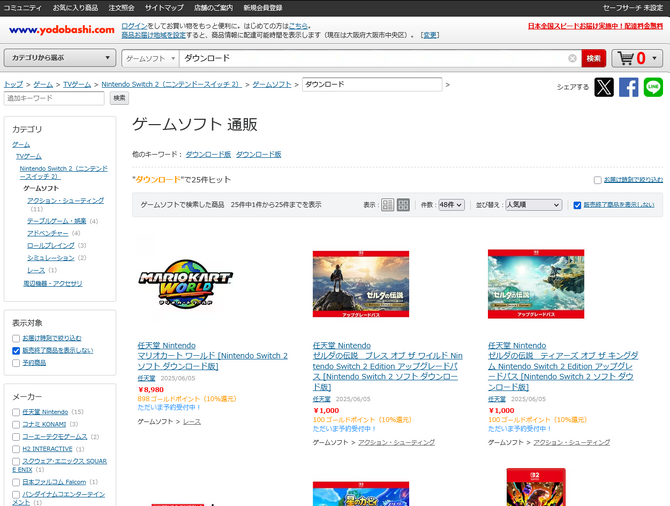Open Mario Kart World product thumbnail
670x506 pixels.
(185, 284)
